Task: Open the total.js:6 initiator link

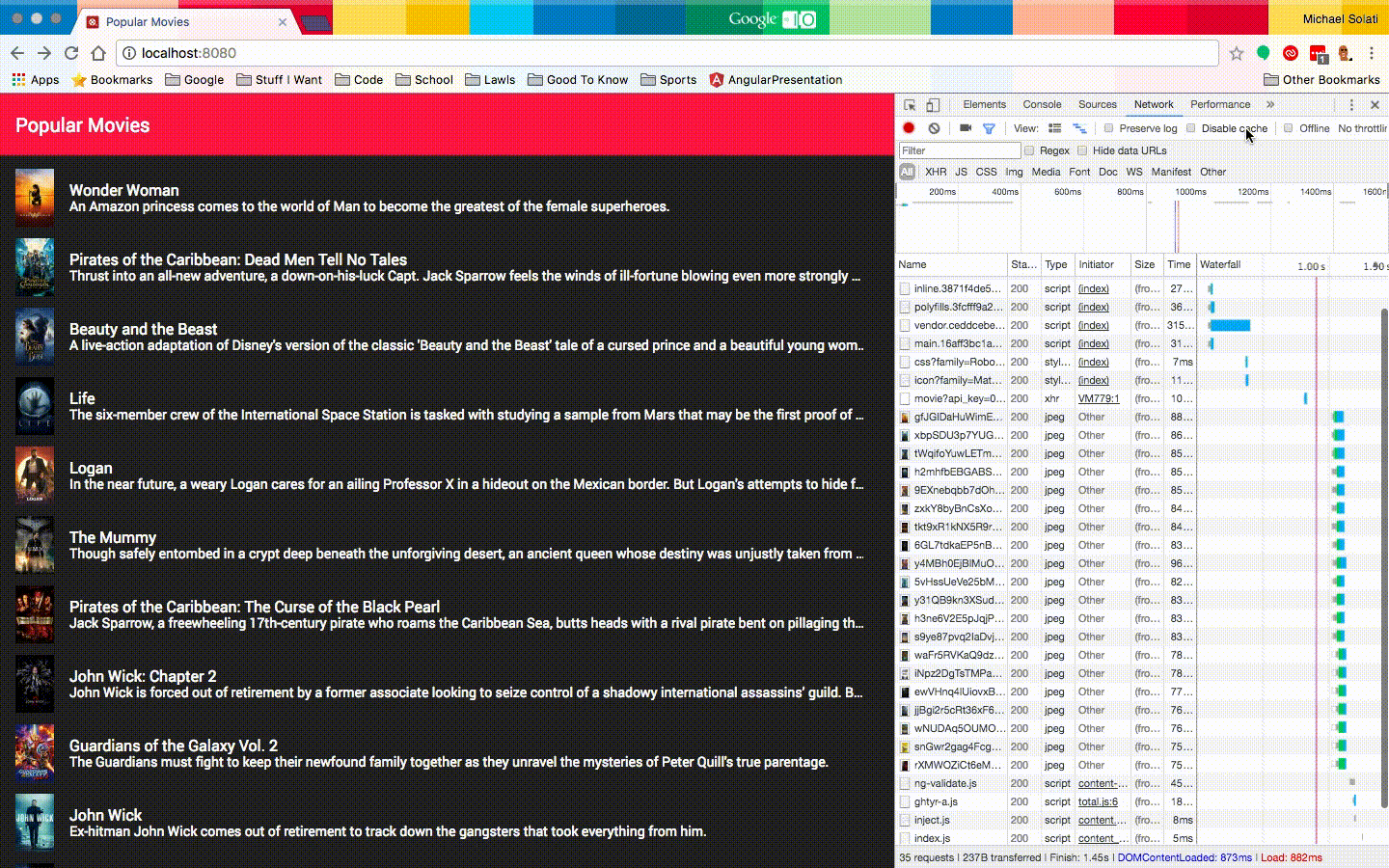Action: [1098, 802]
